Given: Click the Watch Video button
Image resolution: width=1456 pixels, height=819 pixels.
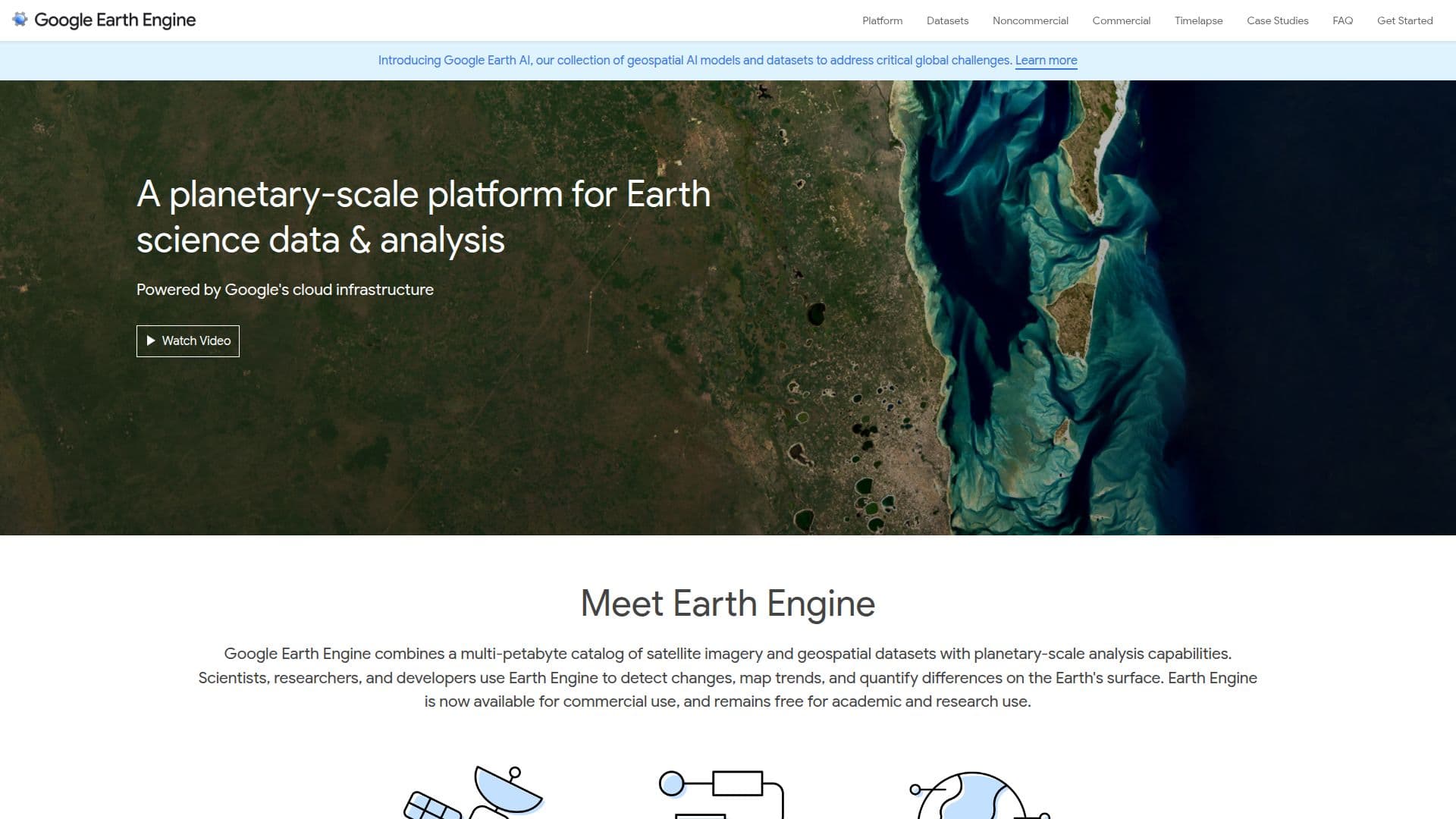Looking at the screenshot, I should 188,341.
